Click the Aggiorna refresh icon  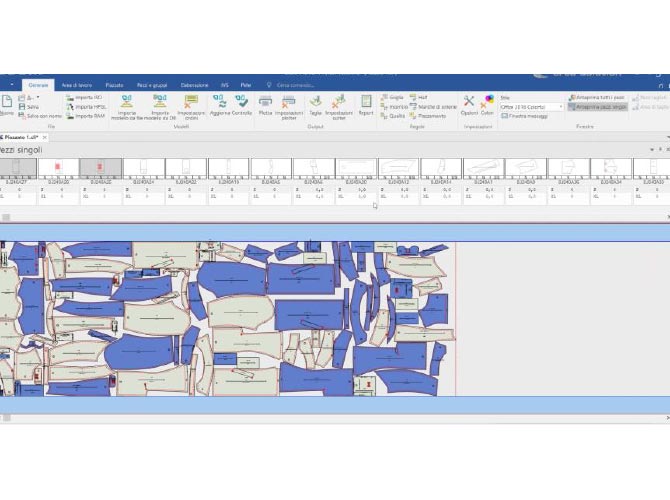[x=219, y=104]
